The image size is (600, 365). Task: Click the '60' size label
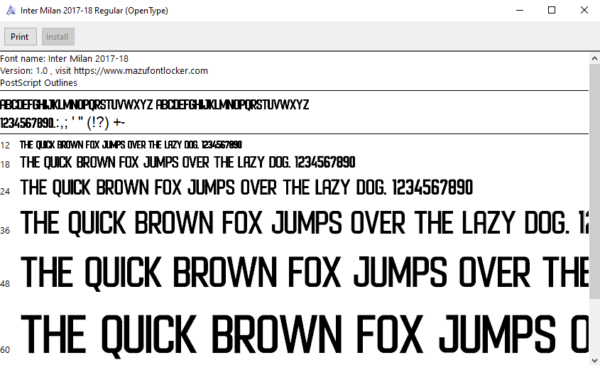pos(5,350)
